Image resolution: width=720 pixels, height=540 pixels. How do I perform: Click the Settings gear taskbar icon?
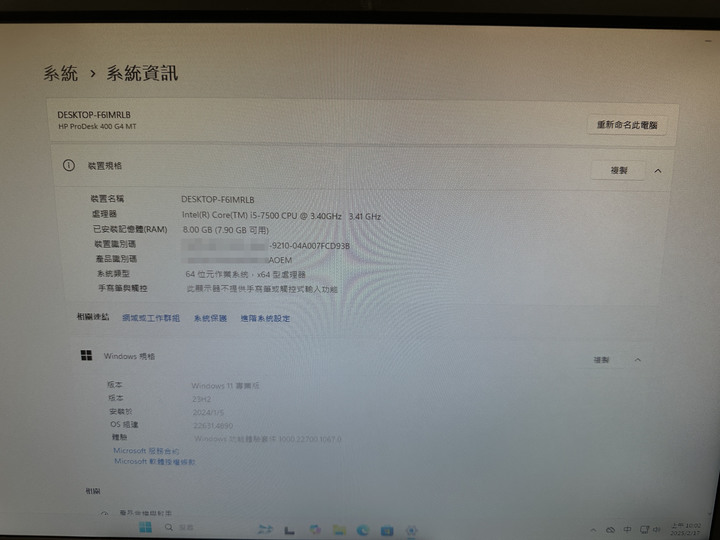411,531
